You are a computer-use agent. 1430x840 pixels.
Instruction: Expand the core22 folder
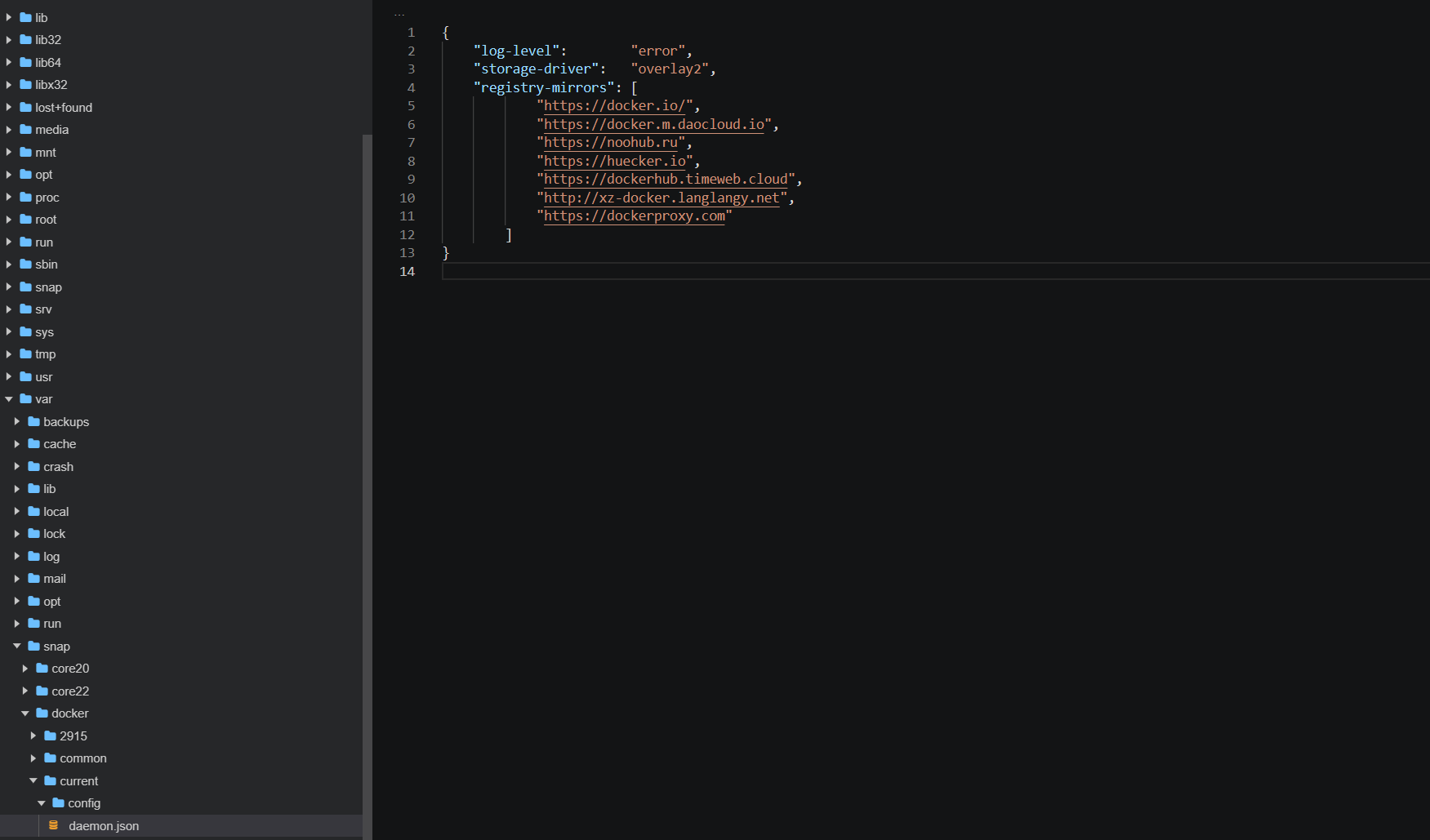click(x=25, y=691)
